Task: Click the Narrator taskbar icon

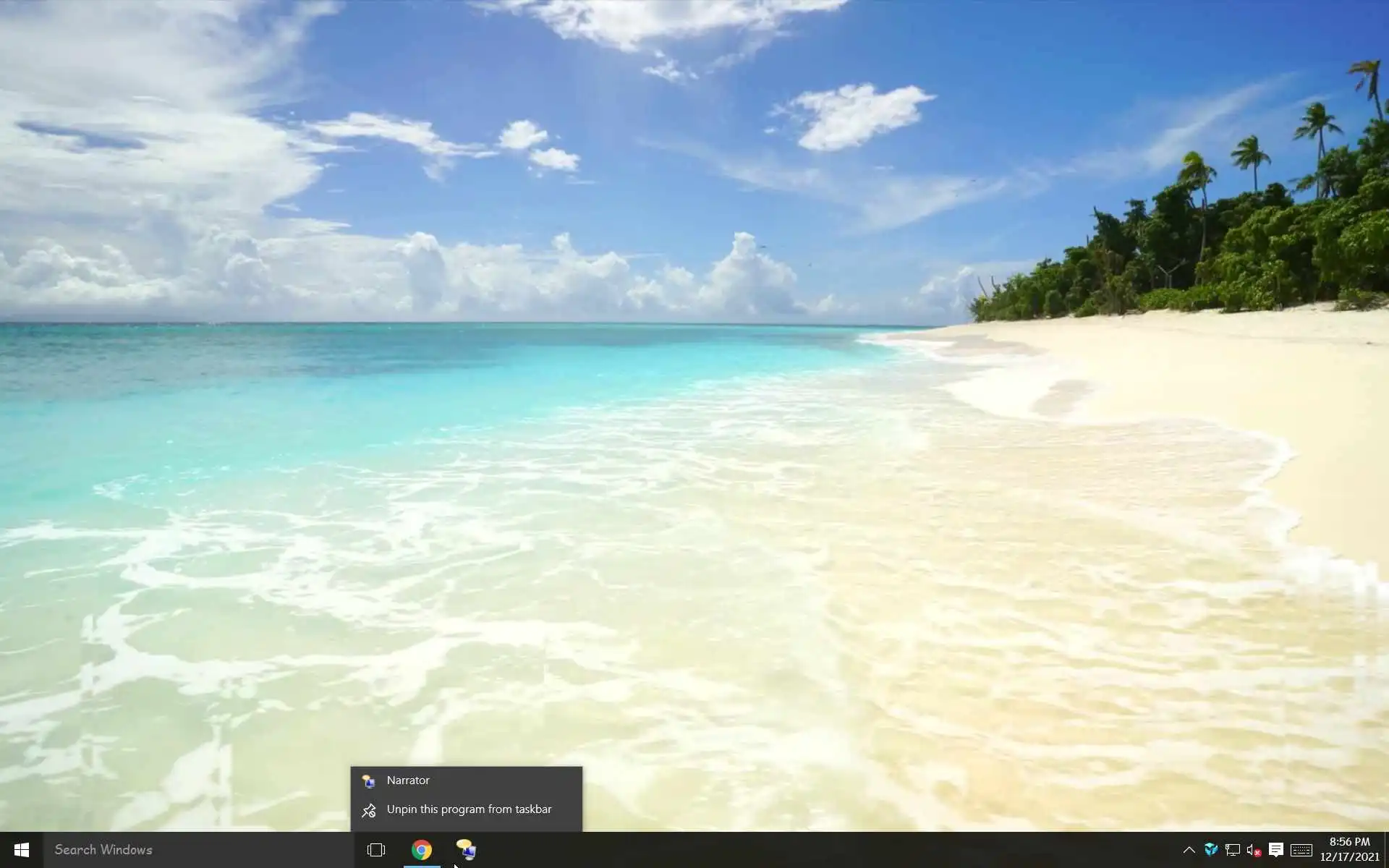Action: 467,850
